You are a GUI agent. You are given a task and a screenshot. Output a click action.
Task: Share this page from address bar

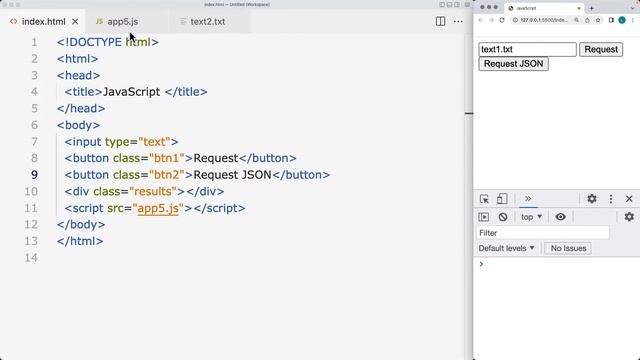587,20
